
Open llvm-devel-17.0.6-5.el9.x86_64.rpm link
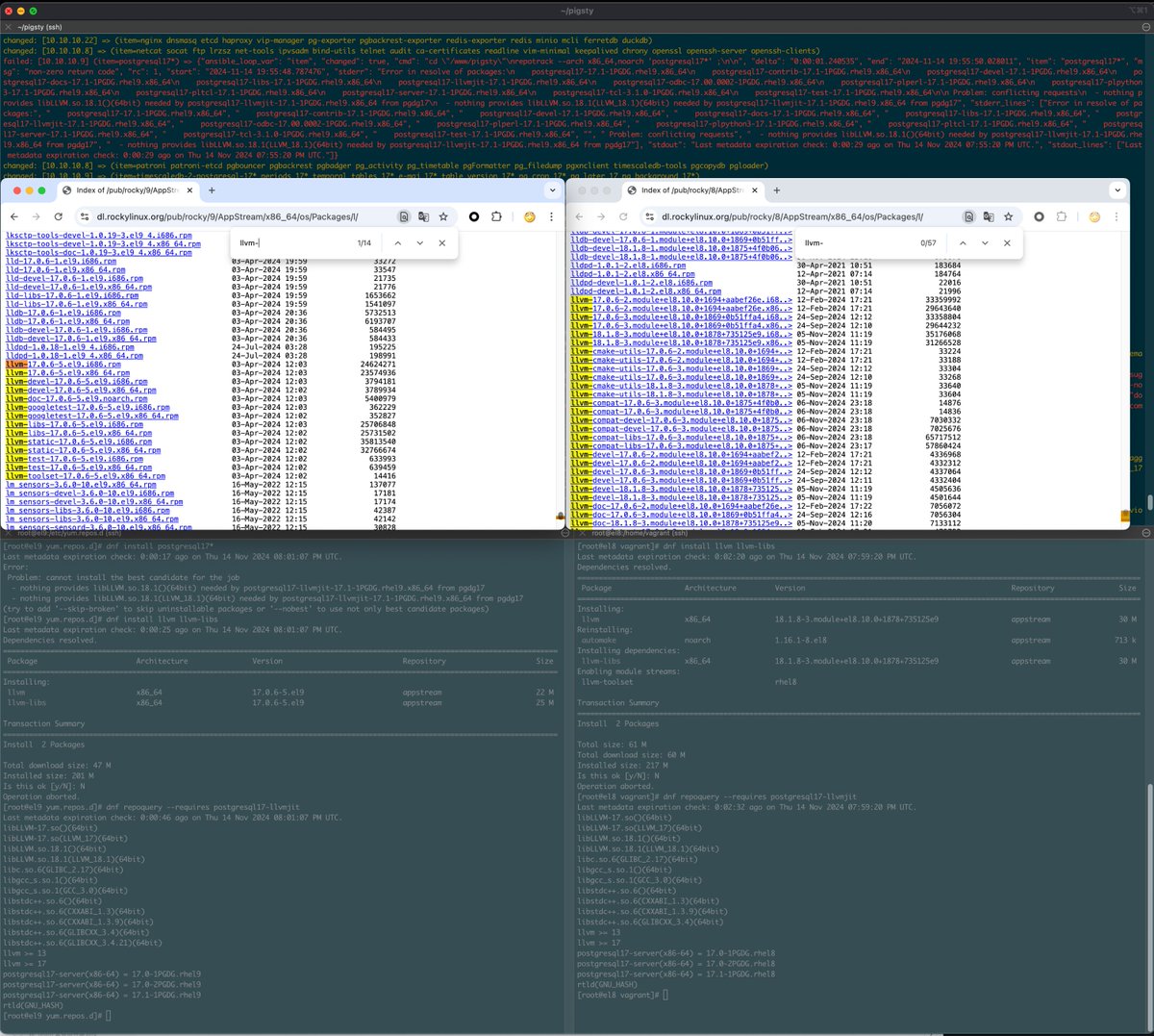[81, 391]
